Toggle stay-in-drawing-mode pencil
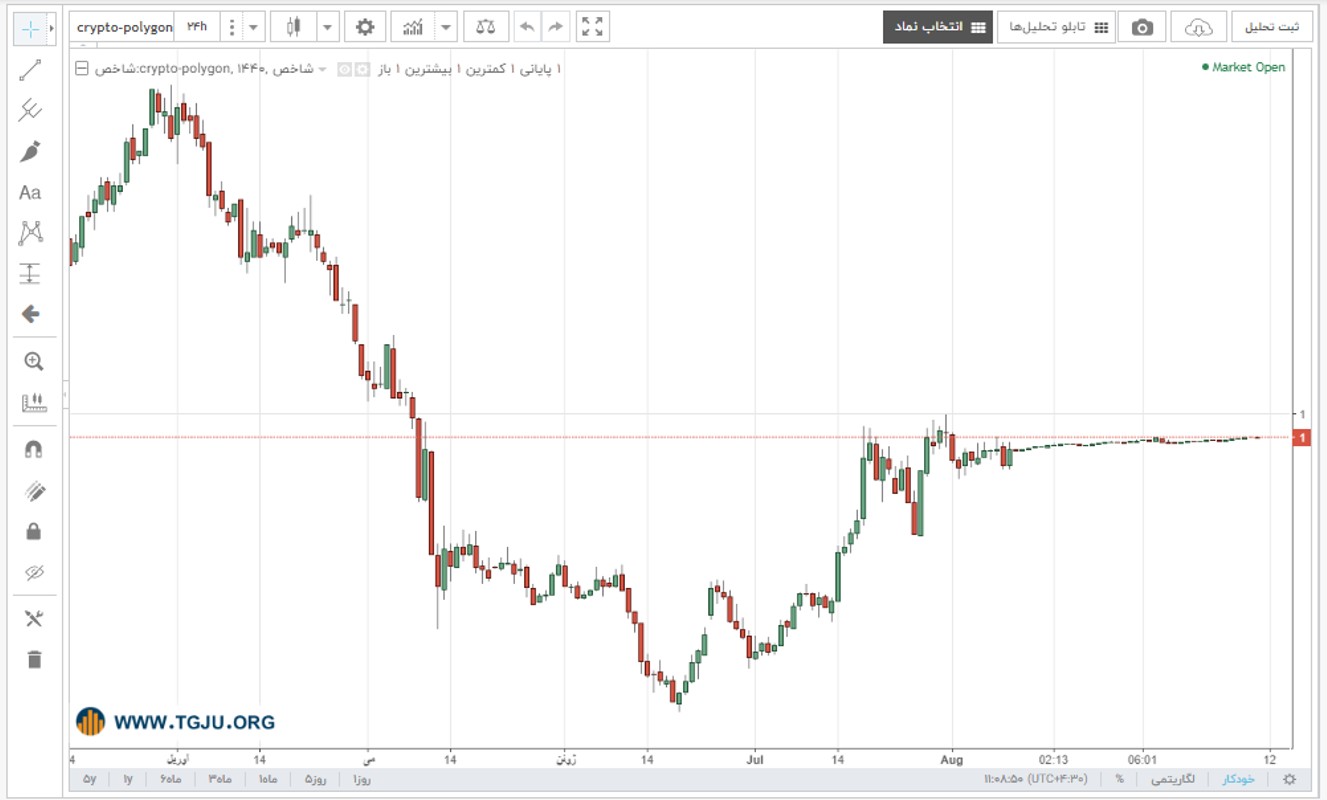Screen dimensions: 1327x800 tap(34, 491)
